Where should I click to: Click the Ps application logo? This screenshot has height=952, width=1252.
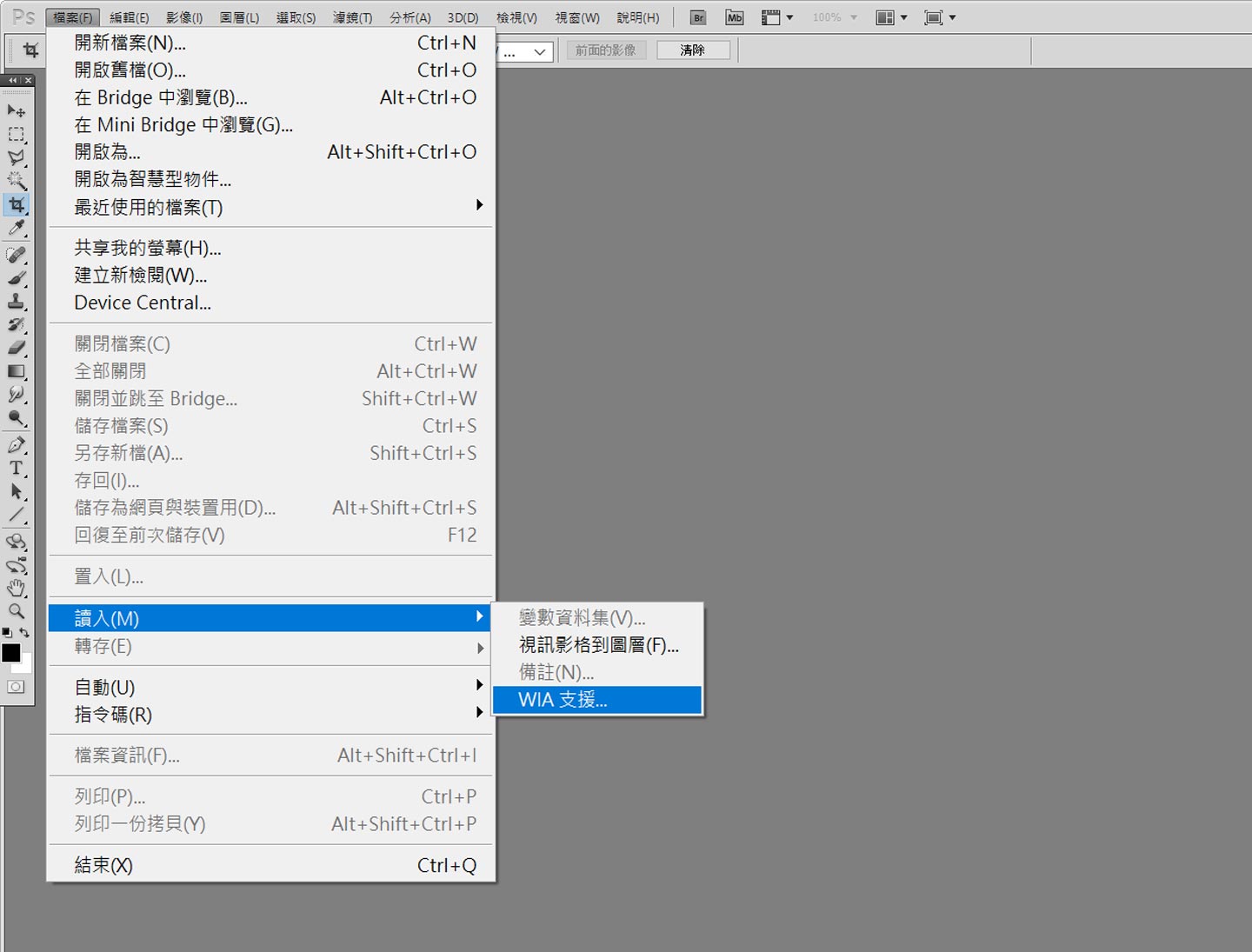(23, 17)
